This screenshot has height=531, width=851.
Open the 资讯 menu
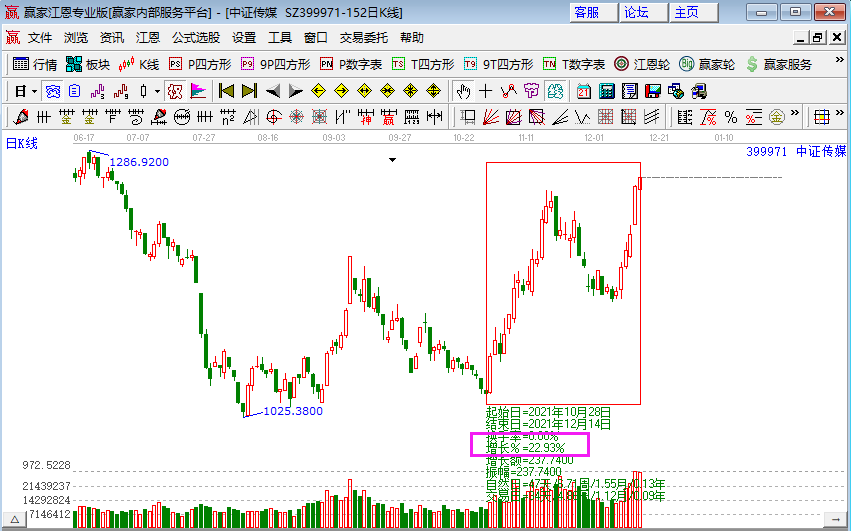point(112,37)
